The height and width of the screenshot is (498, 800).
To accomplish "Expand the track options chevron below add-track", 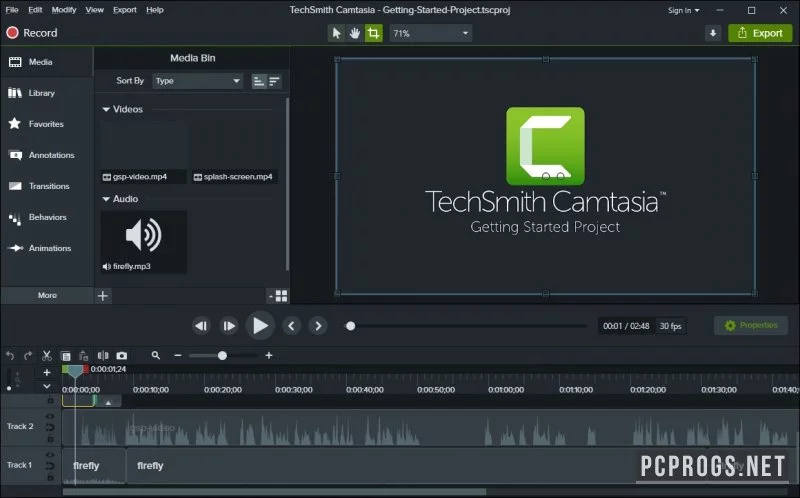I will click(x=47, y=386).
